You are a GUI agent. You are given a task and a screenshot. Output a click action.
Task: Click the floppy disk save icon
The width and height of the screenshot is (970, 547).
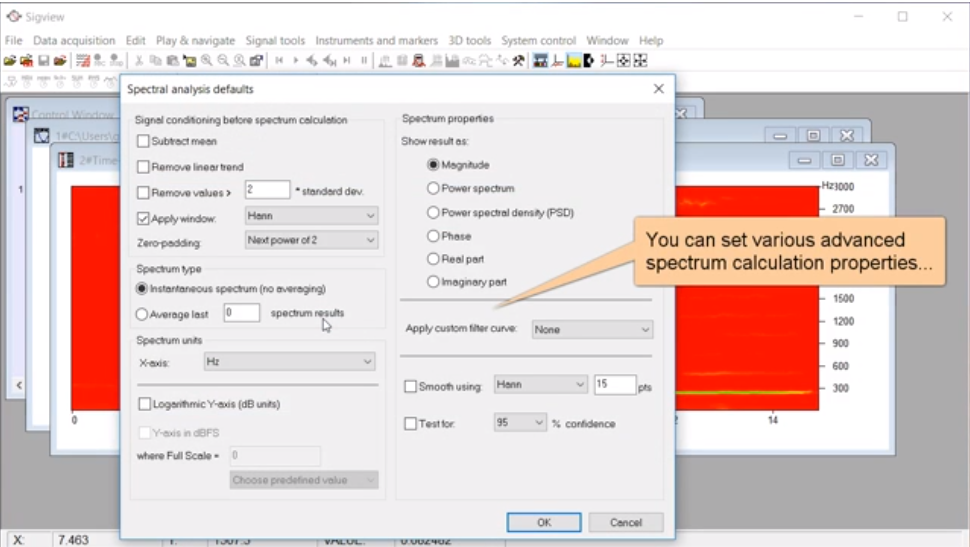(44, 61)
